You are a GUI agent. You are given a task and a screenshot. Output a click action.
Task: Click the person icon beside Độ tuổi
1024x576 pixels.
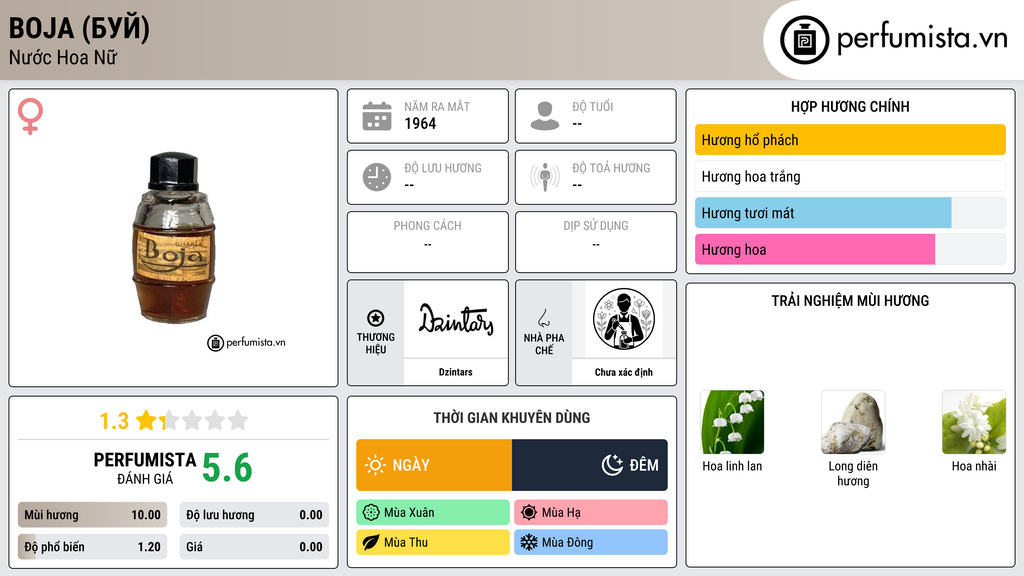(x=545, y=116)
